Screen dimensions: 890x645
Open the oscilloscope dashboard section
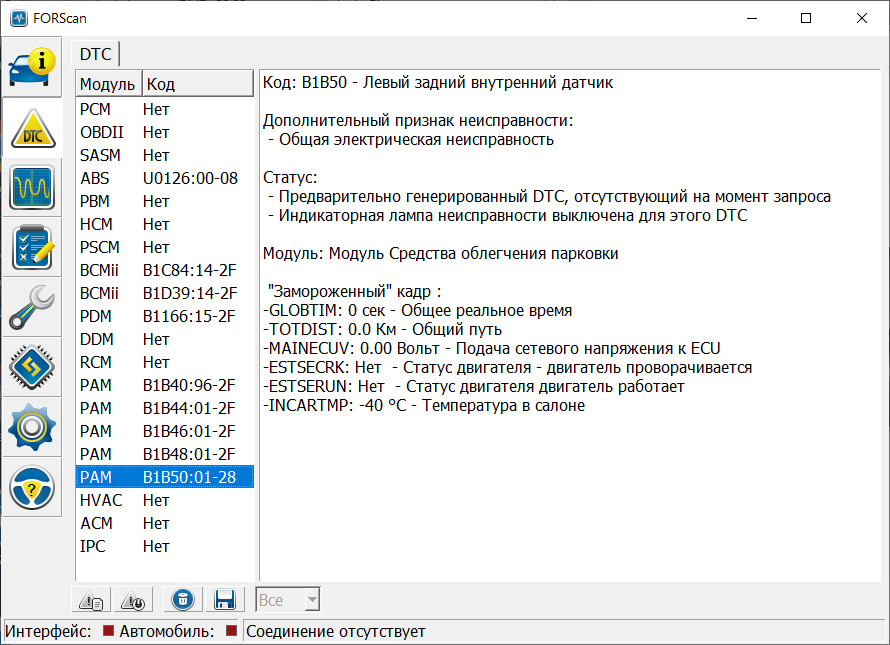[x=32, y=187]
